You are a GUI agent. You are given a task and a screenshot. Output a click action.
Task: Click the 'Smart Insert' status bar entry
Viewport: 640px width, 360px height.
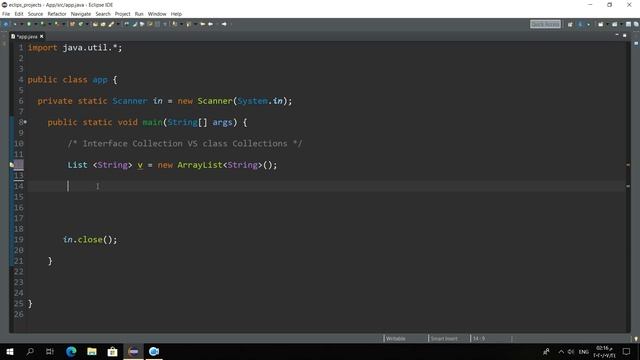pyautogui.click(x=444, y=338)
